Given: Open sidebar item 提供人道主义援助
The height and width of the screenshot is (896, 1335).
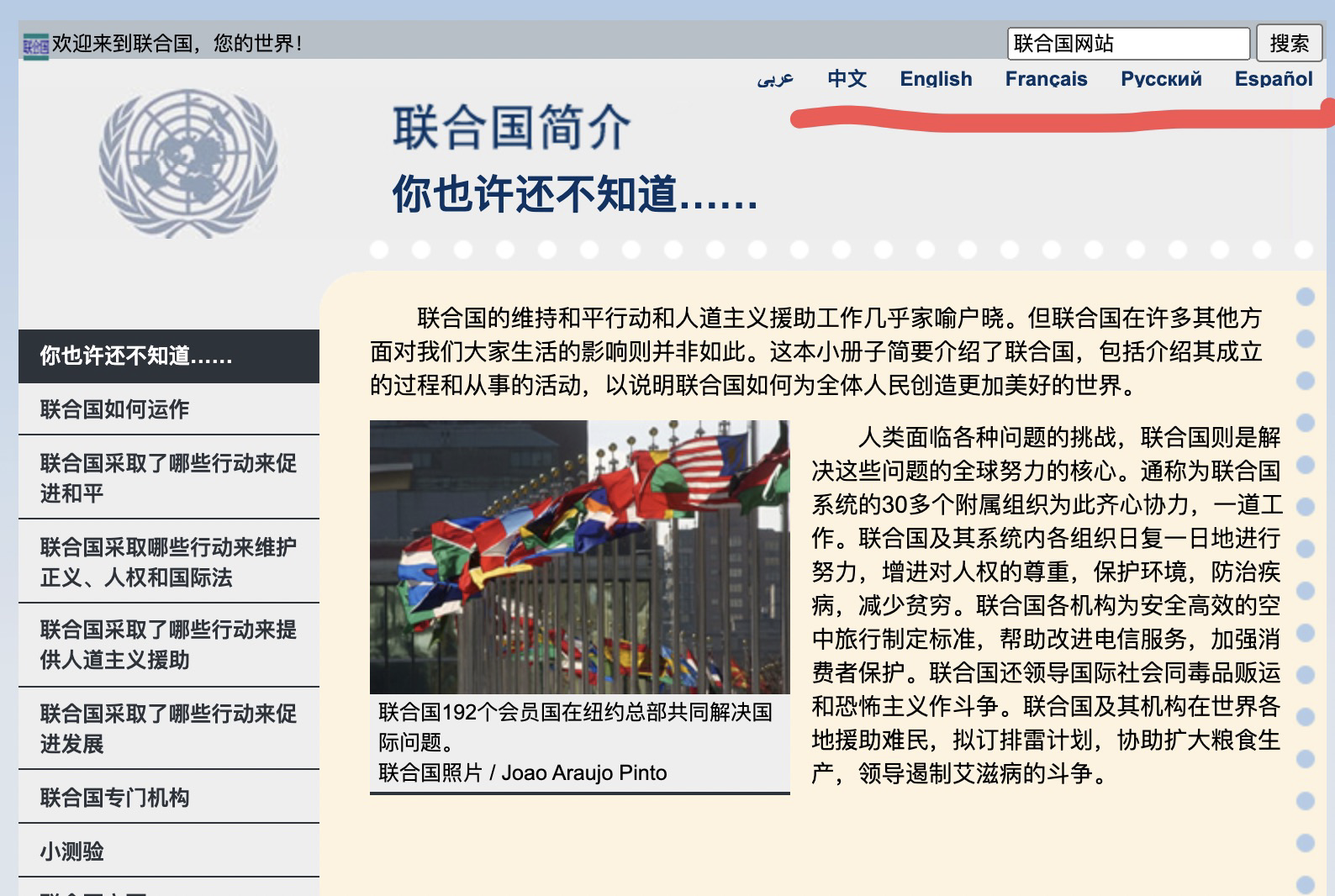Looking at the screenshot, I should coord(169,645).
